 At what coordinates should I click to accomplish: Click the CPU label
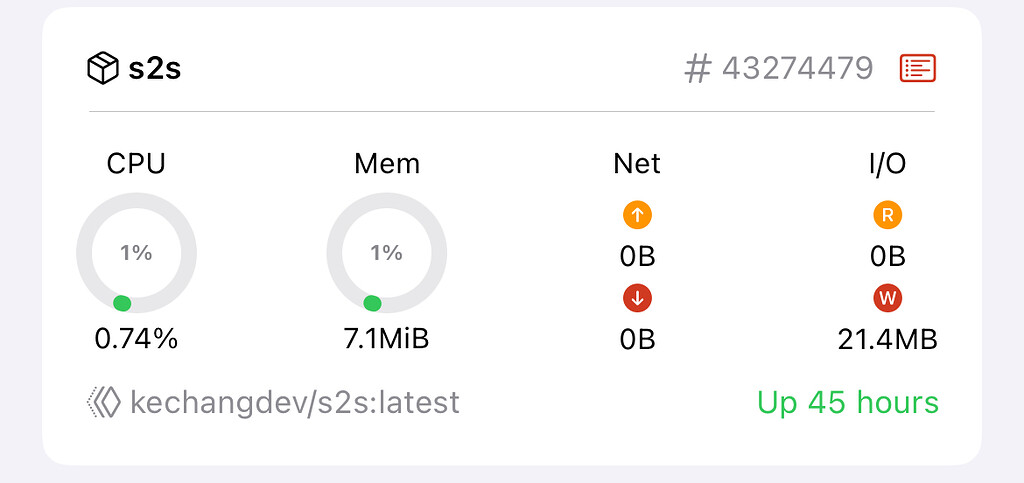pyautogui.click(x=136, y=164)
